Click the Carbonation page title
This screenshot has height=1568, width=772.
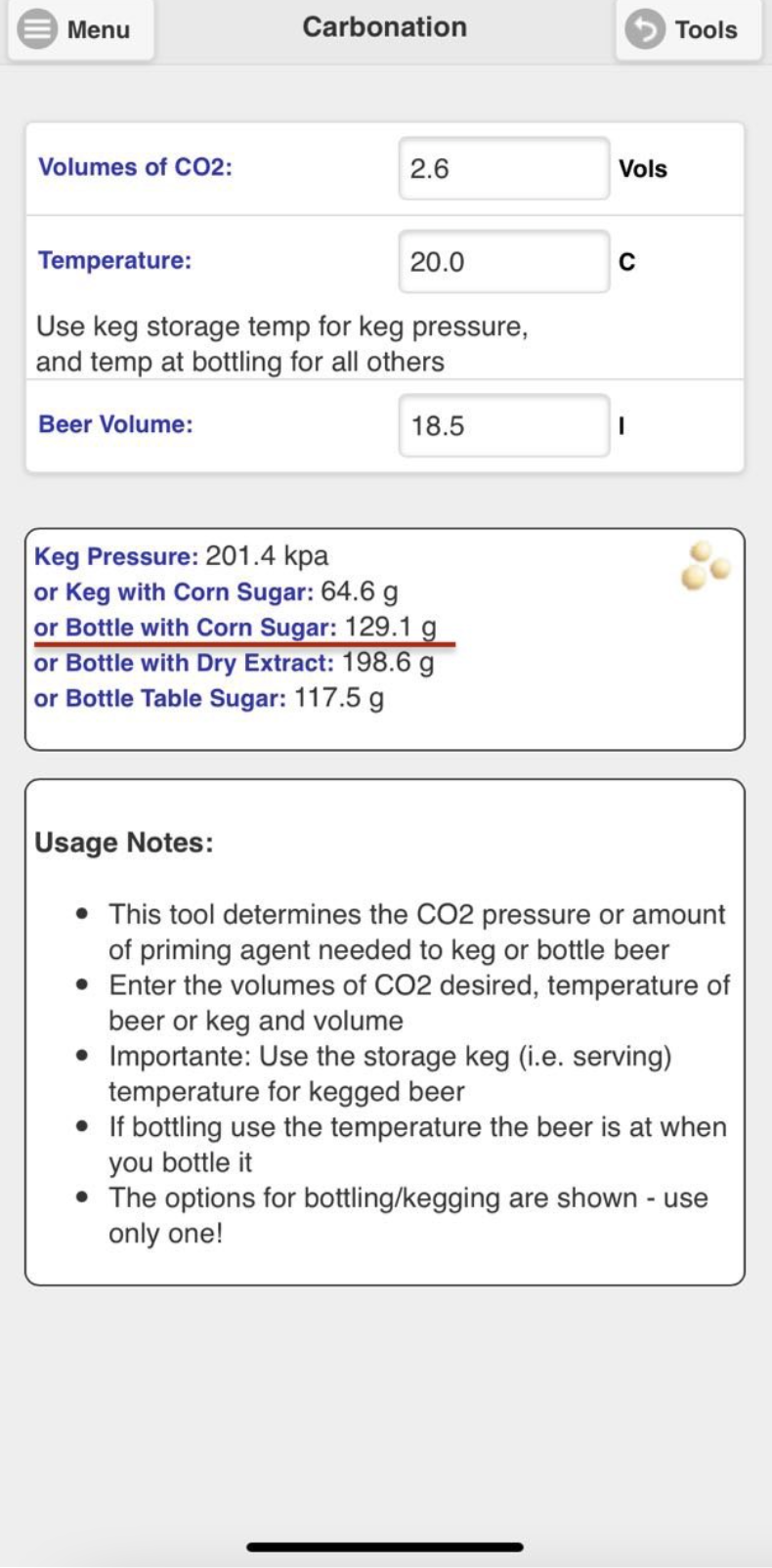click(x=384, y=27)
